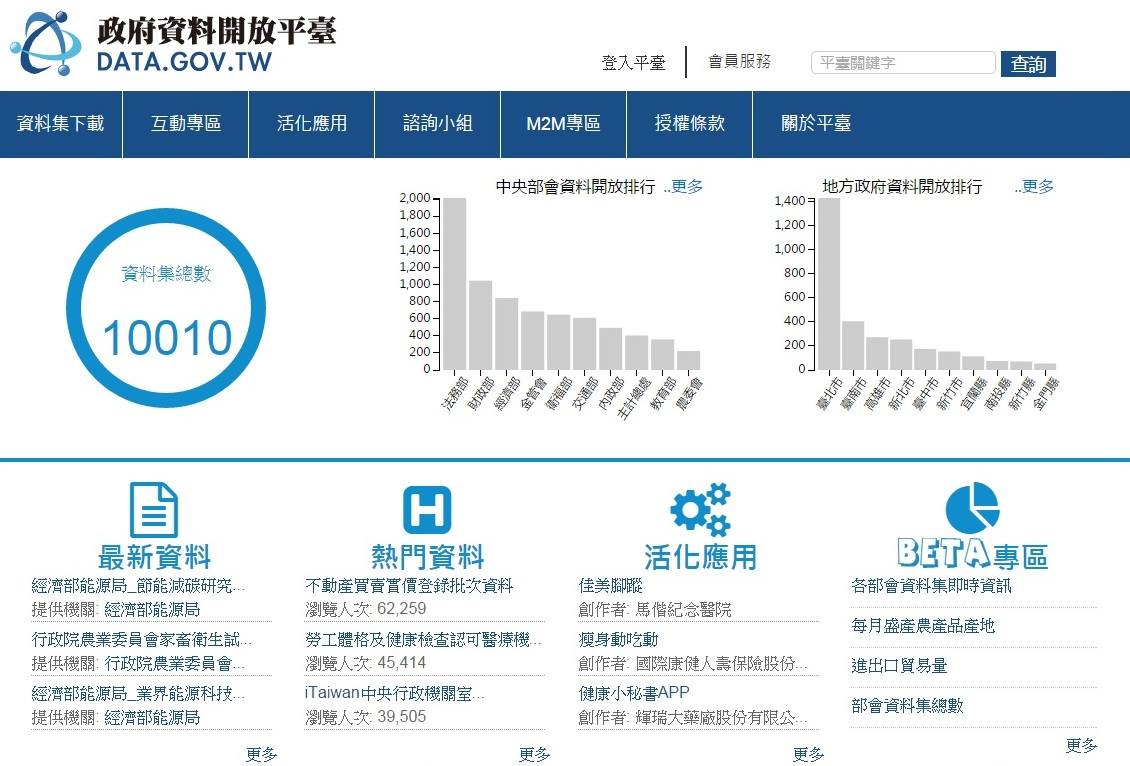Expand 更多 beside 地方政府資料開放排行
The image size is (1130, 766).
click(1036, 187)
